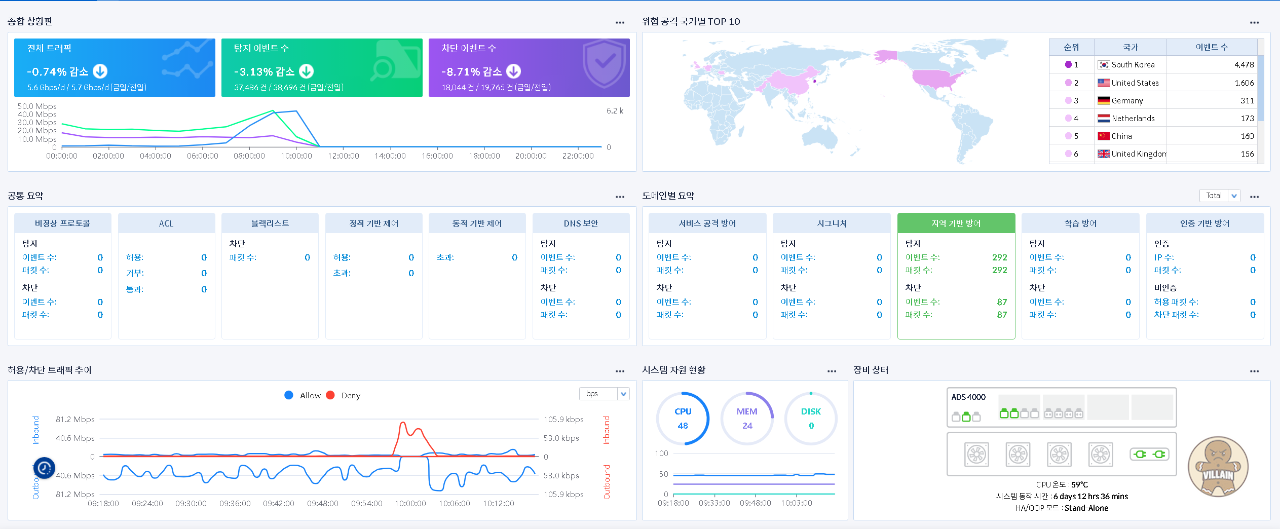Click the DISK usage gauge circle
Image resolution: width=1280 pixels, height=529 pixels.
pos(811,418)
